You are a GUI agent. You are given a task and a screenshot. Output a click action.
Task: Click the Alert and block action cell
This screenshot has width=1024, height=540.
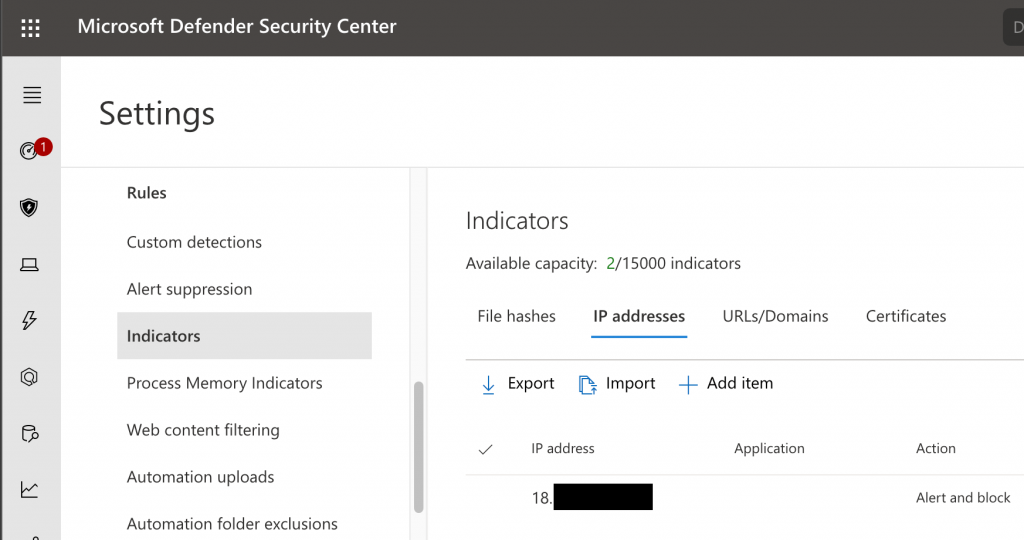point(963,498)
